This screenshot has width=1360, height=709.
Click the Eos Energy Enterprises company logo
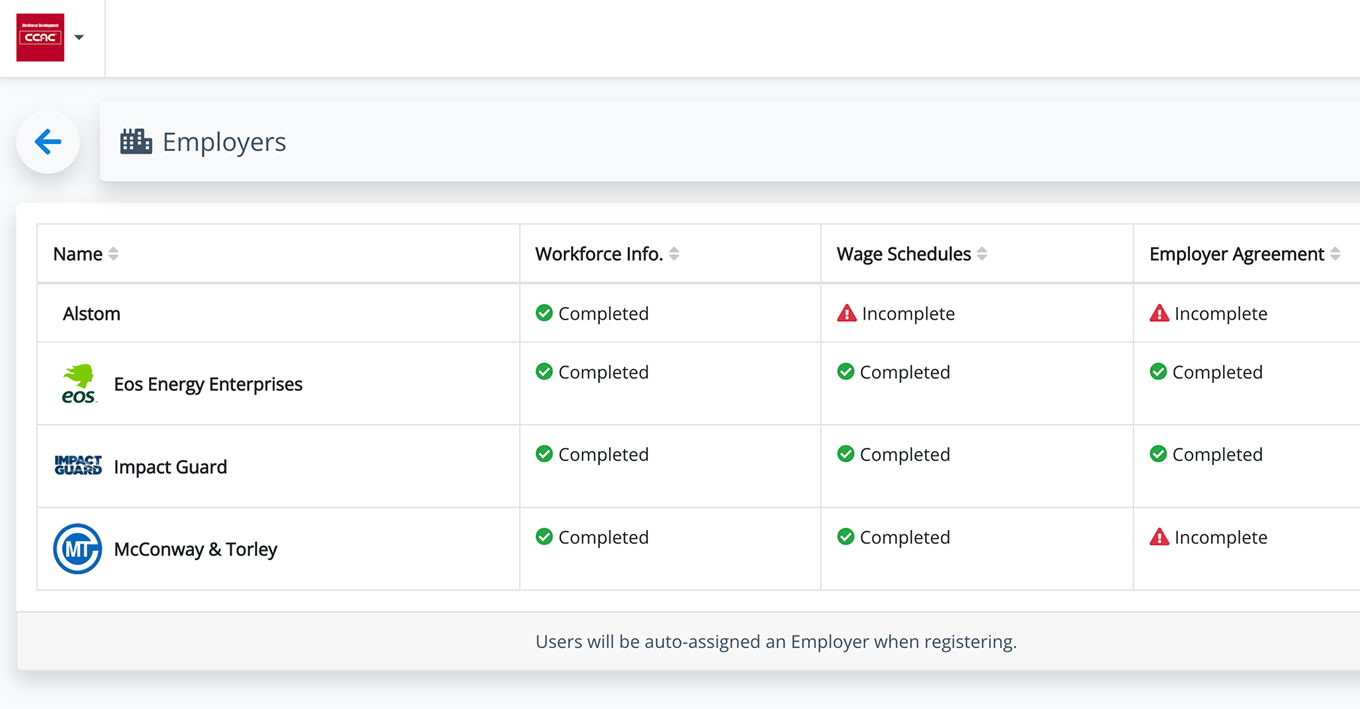coord(79,383)
